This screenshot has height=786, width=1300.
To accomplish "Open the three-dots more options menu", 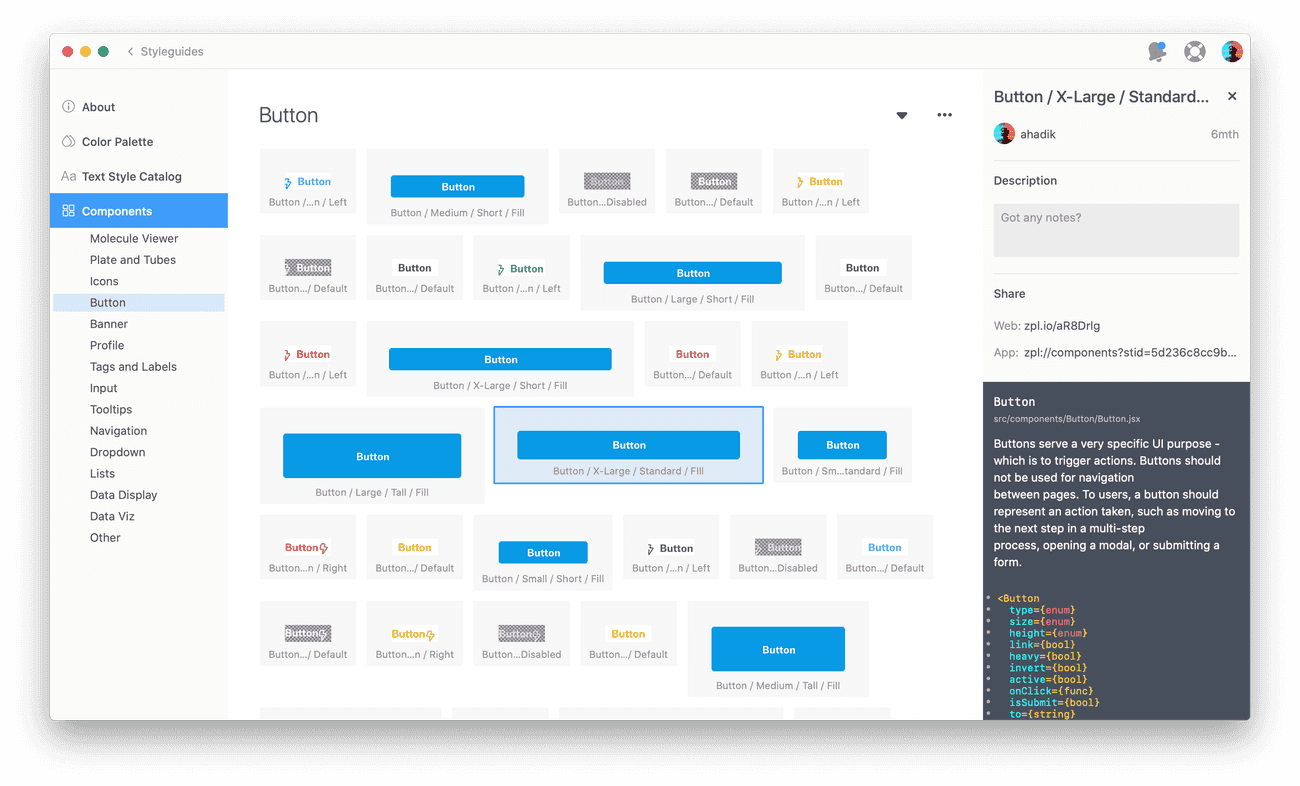I will pyautogui.click(x=944, y=115).
